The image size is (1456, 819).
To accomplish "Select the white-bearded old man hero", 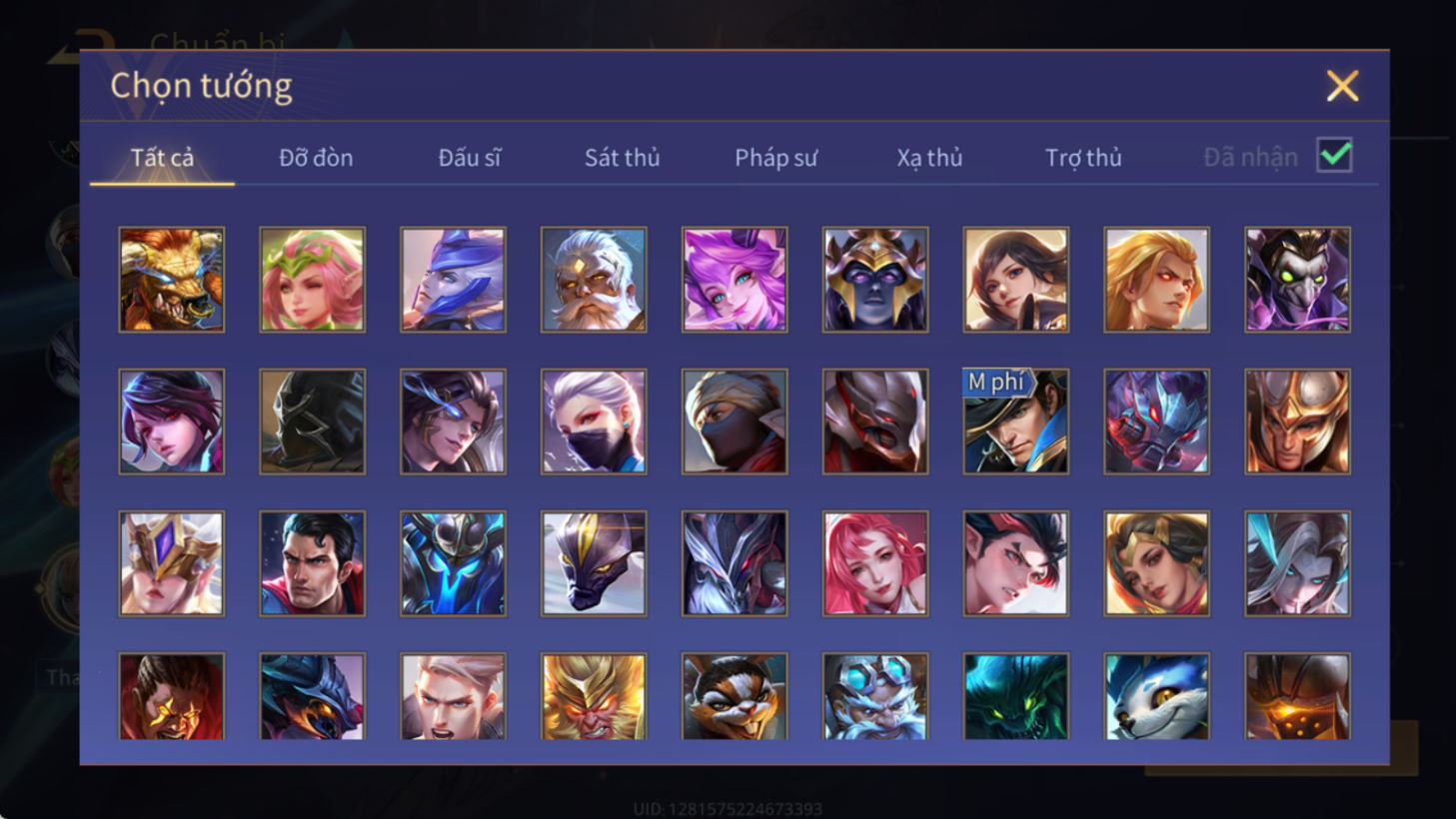I will [594, 280].
